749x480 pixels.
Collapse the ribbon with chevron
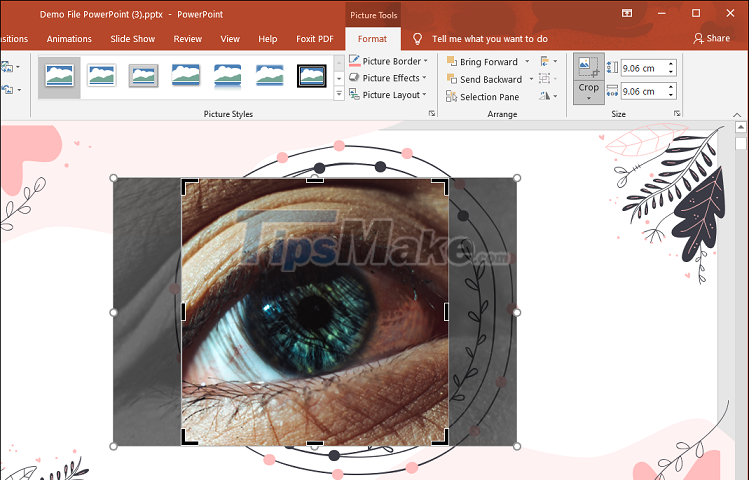tap(737, 115)
